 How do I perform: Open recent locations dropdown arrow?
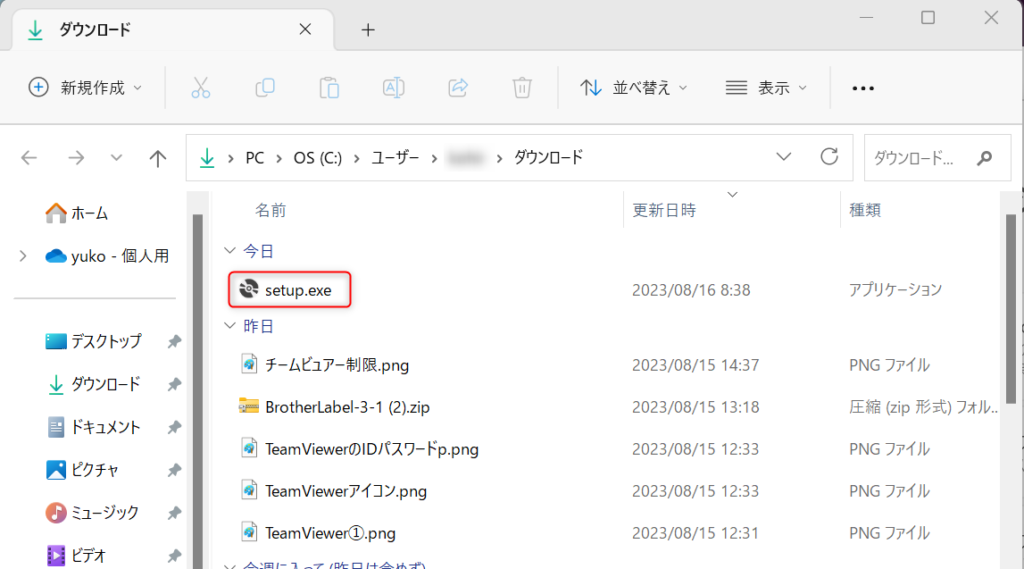(116, 157)
